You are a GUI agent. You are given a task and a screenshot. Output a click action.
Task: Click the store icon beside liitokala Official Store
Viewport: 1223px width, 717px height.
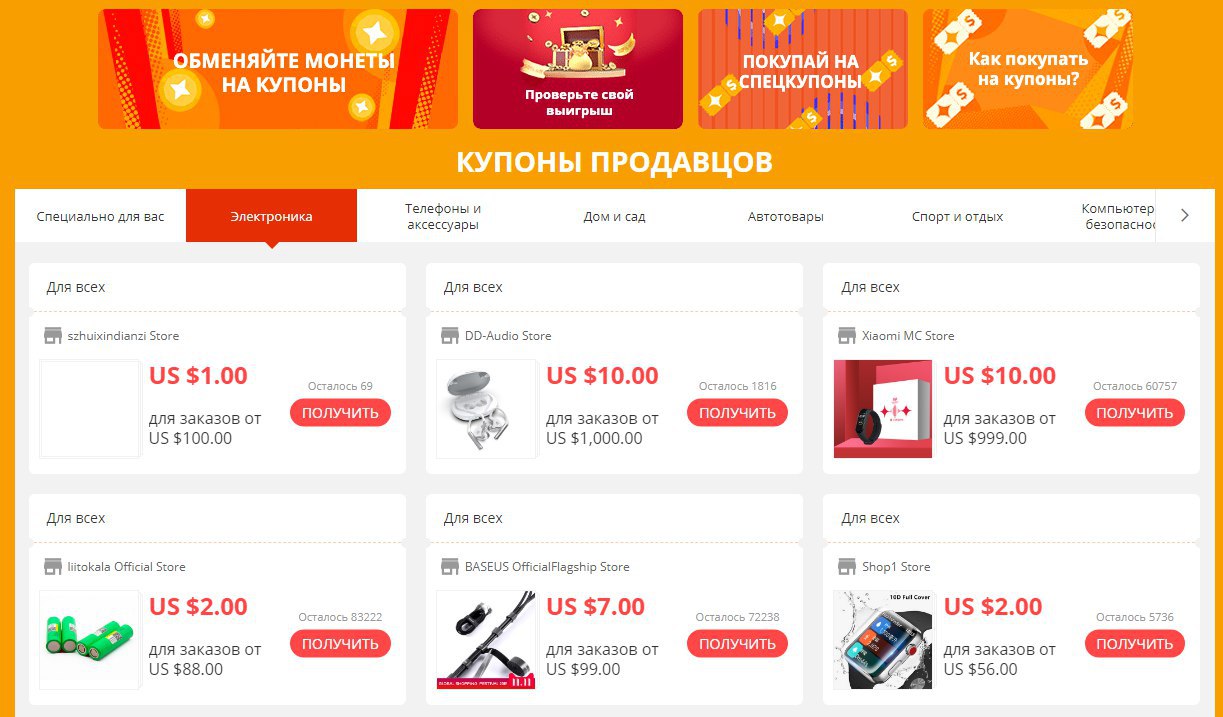[53, 566]
